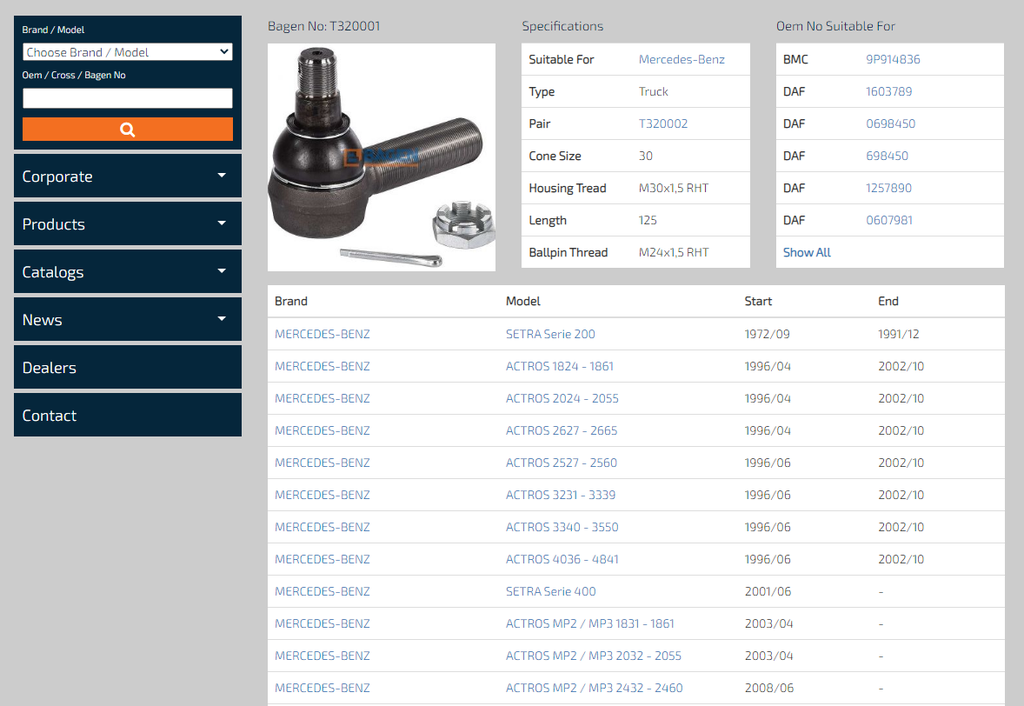The width and height of the screenshot is (1024, 706).
Task: Open ACTROS MP2 / MP3 1831 - 1861 link
Action: click(x=590, y=623)
